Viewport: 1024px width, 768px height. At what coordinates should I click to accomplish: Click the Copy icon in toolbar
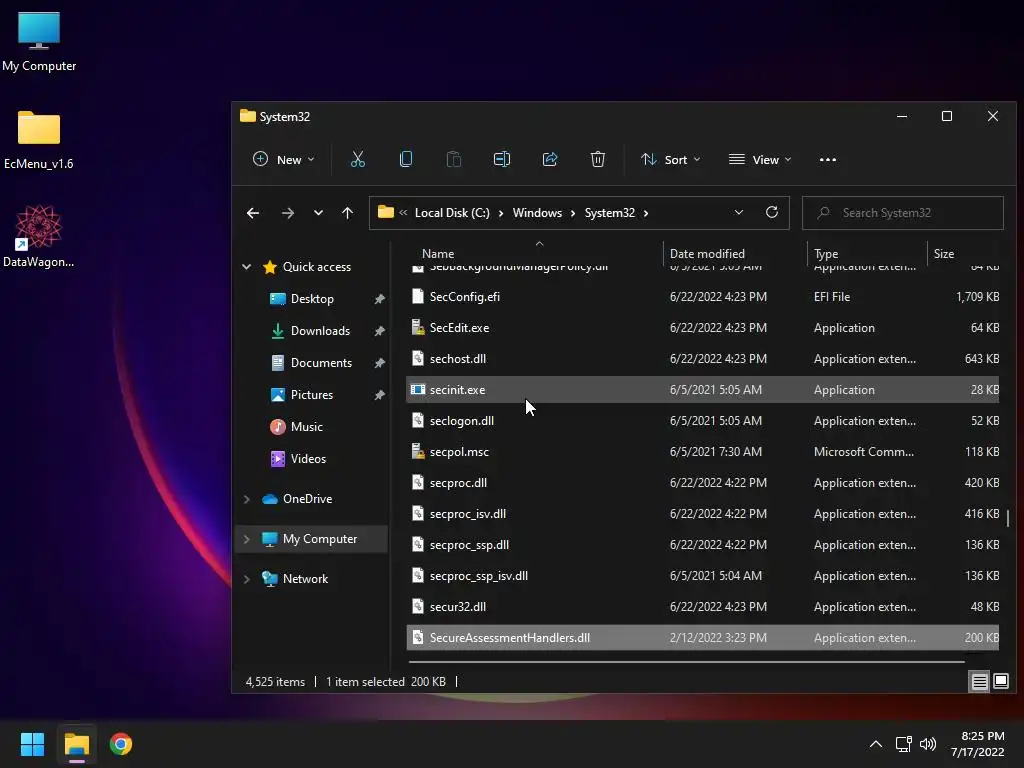coord(406,159)
